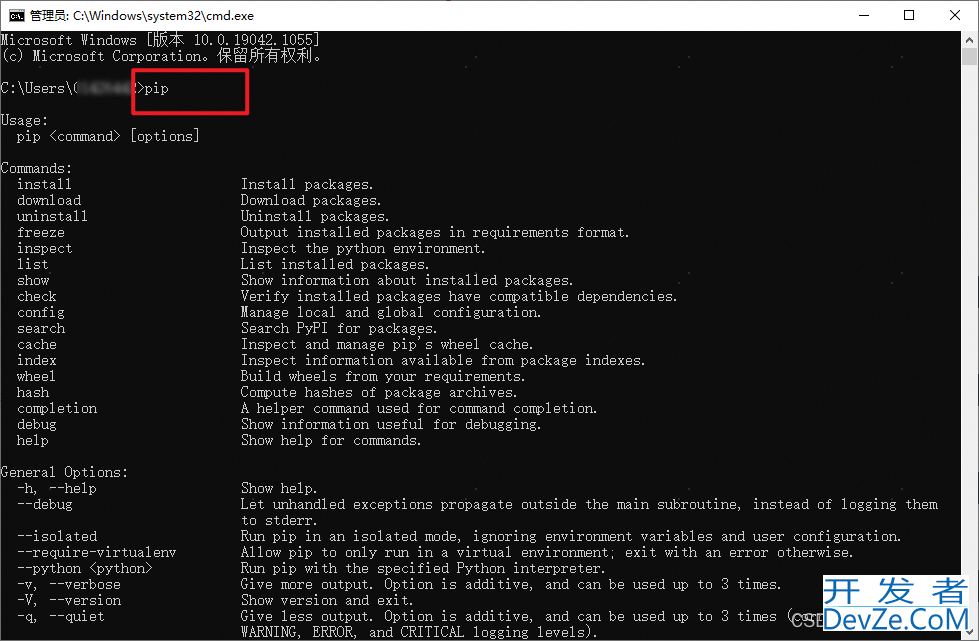Image resolution: width=979 pixels, height=641 pixels.
Task: Close the cmd.exe window
Action: (955, 16)
